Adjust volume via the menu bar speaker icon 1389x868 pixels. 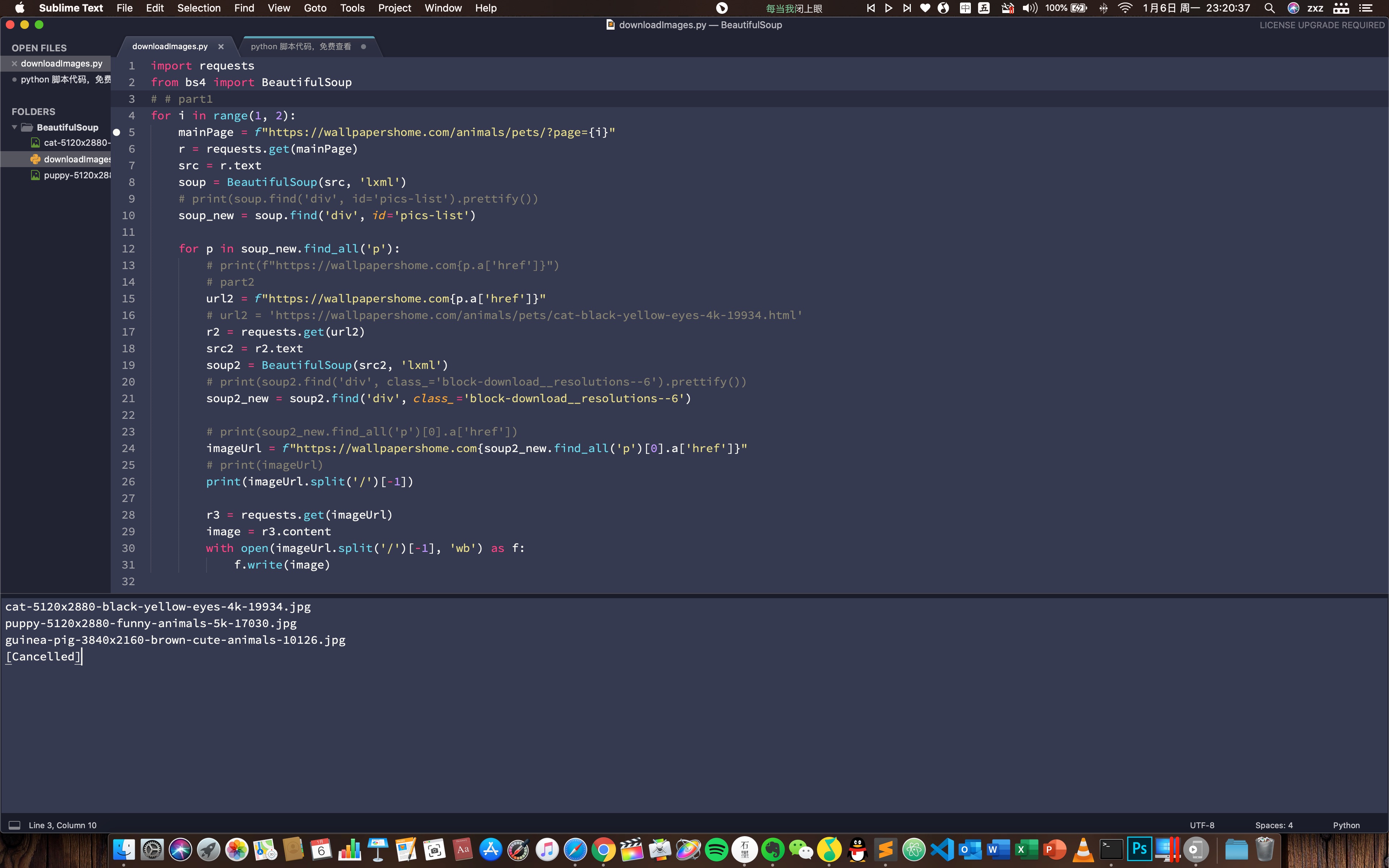pyautogui.click(x=1030, y=8)
